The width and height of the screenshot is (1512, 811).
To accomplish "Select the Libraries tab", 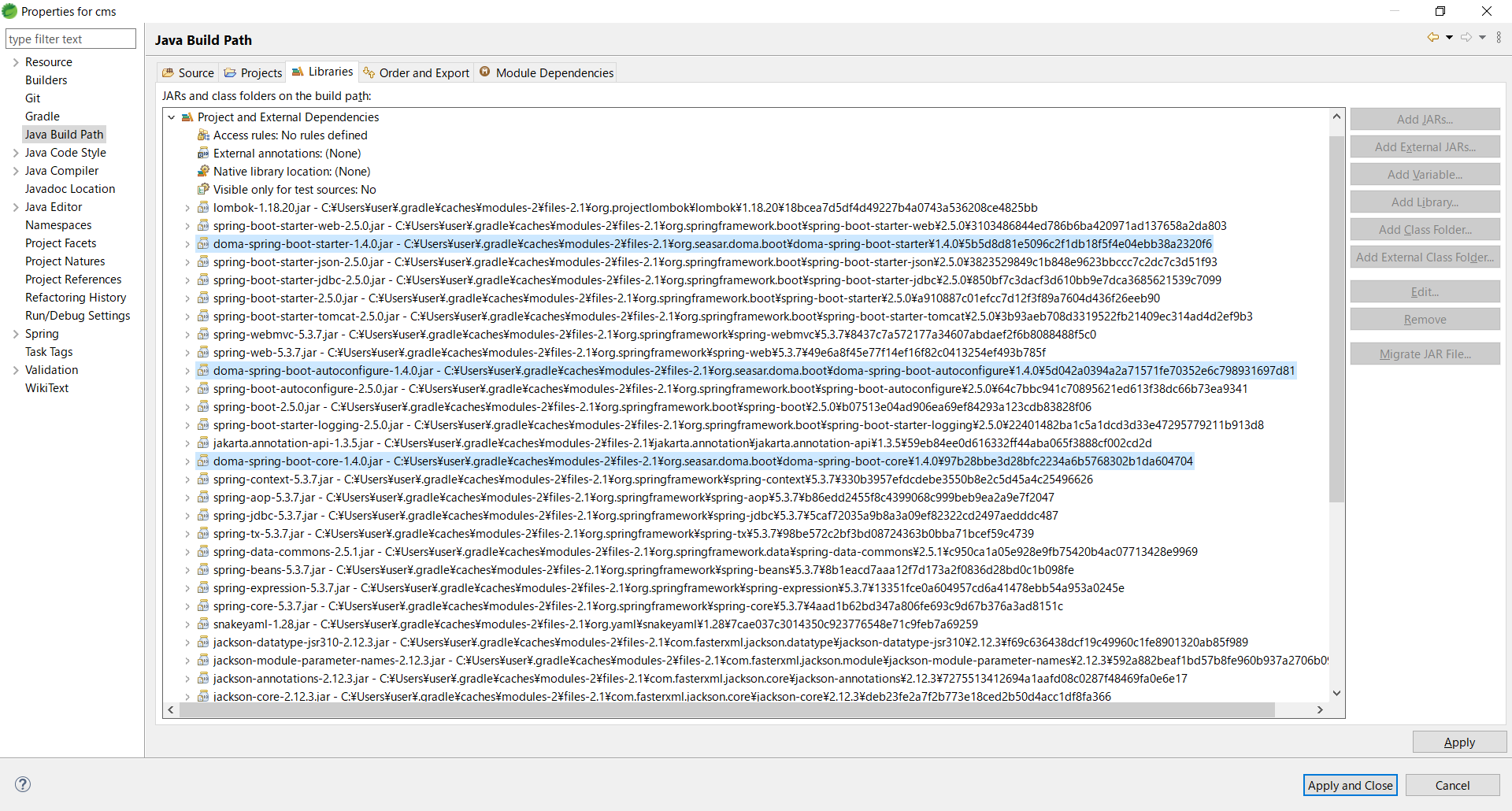I will pyautogui.click(x=322, y=72).
